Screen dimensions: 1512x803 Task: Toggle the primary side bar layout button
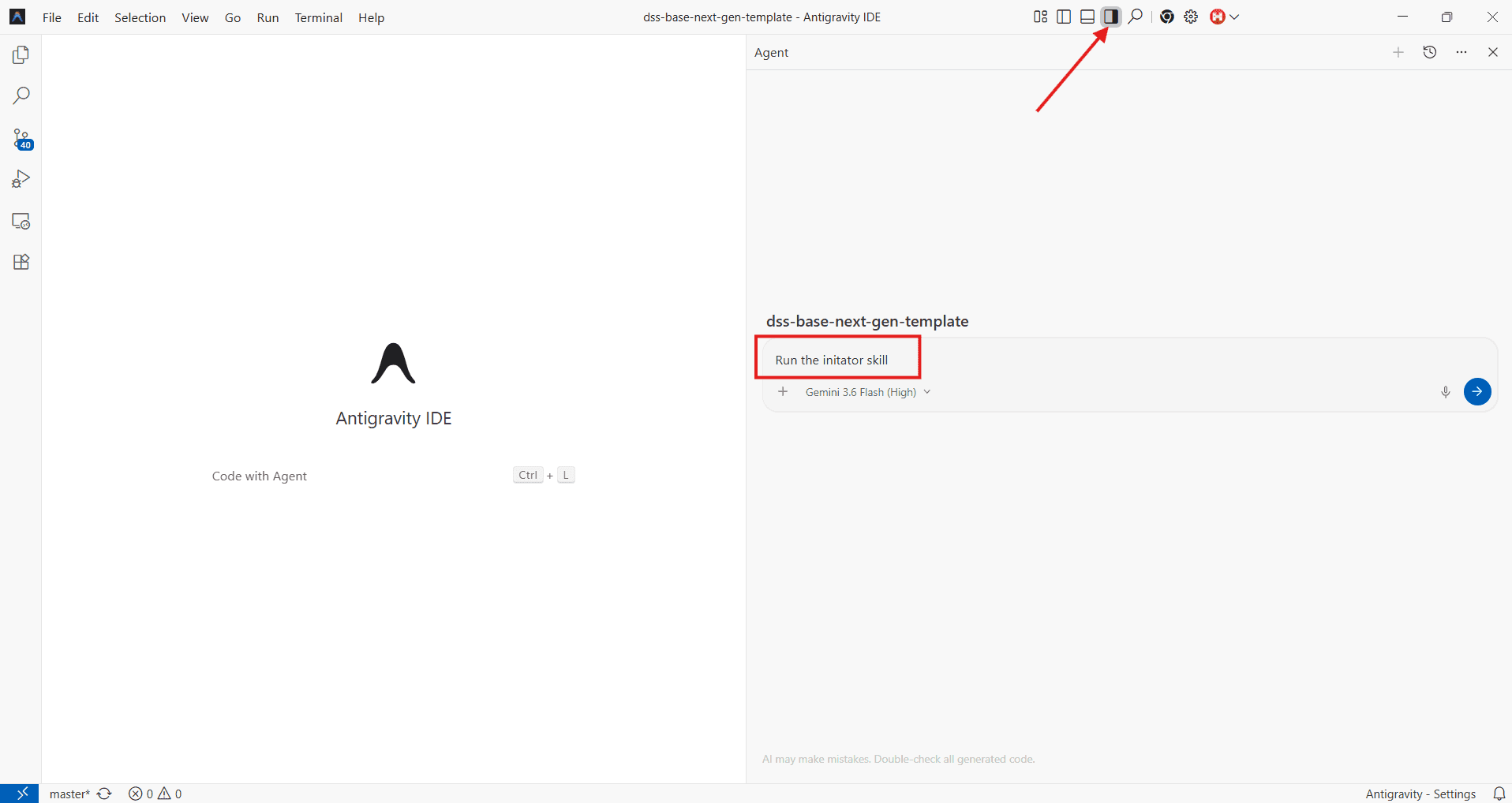pos(1064,17)
